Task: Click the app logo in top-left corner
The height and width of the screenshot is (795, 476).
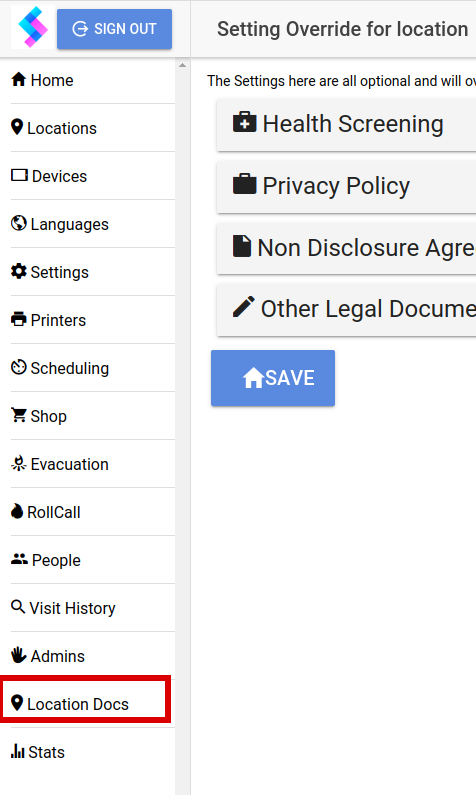Action: pos(33,27)
